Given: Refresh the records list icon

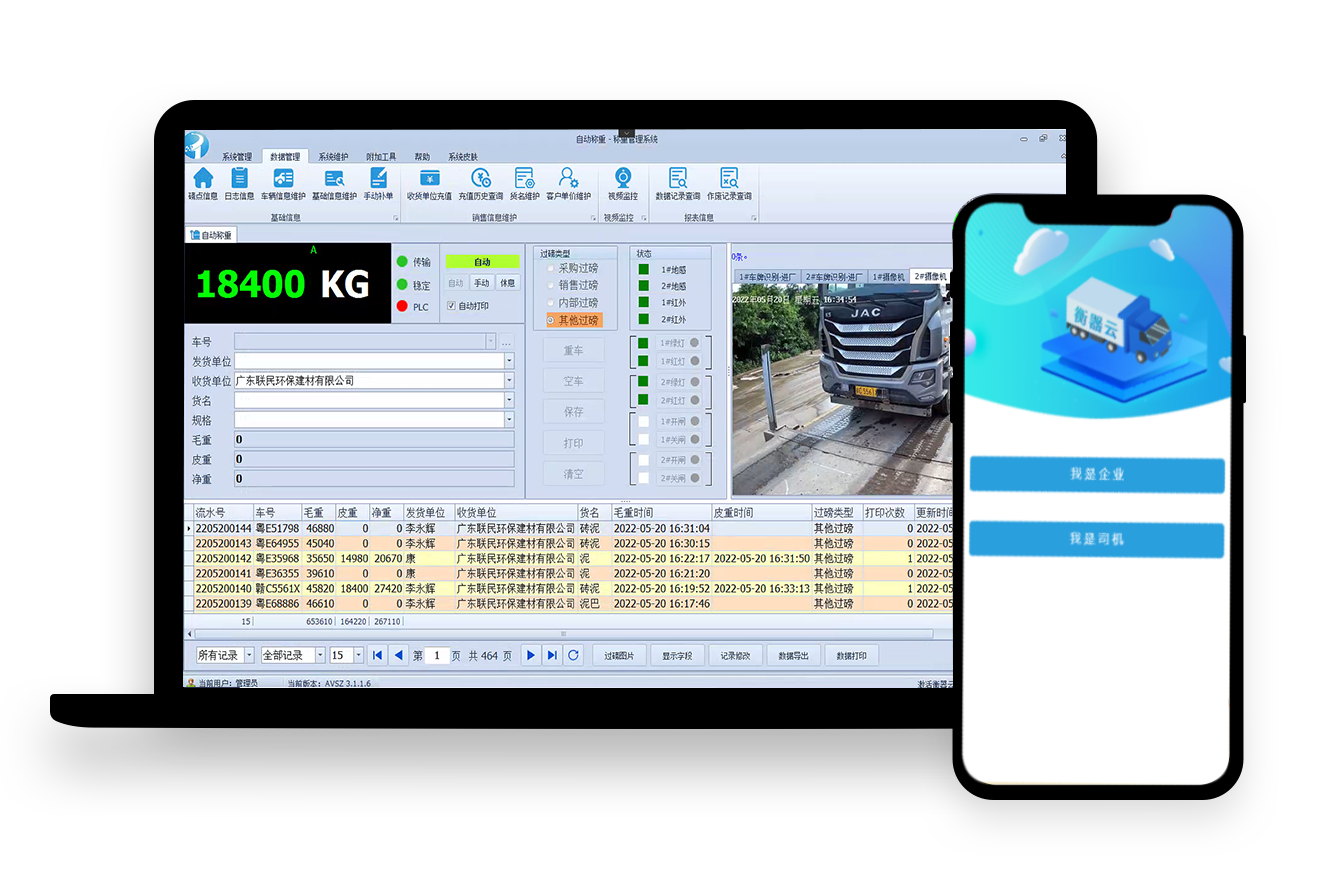Looking at the screenshot, I should (x=573, y=655).
